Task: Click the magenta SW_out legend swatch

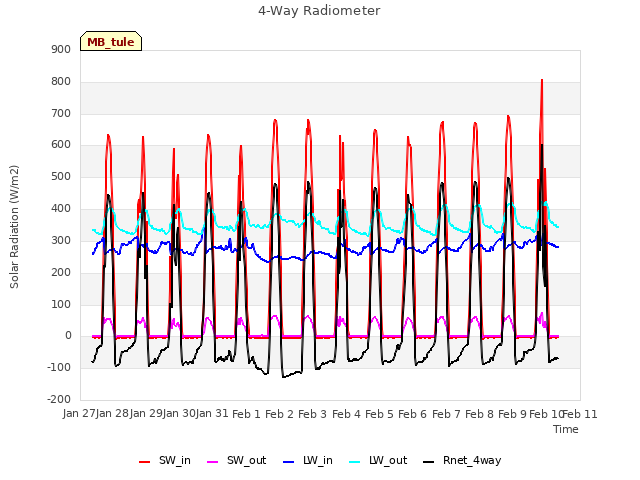Action: click(x=213, y=462)
